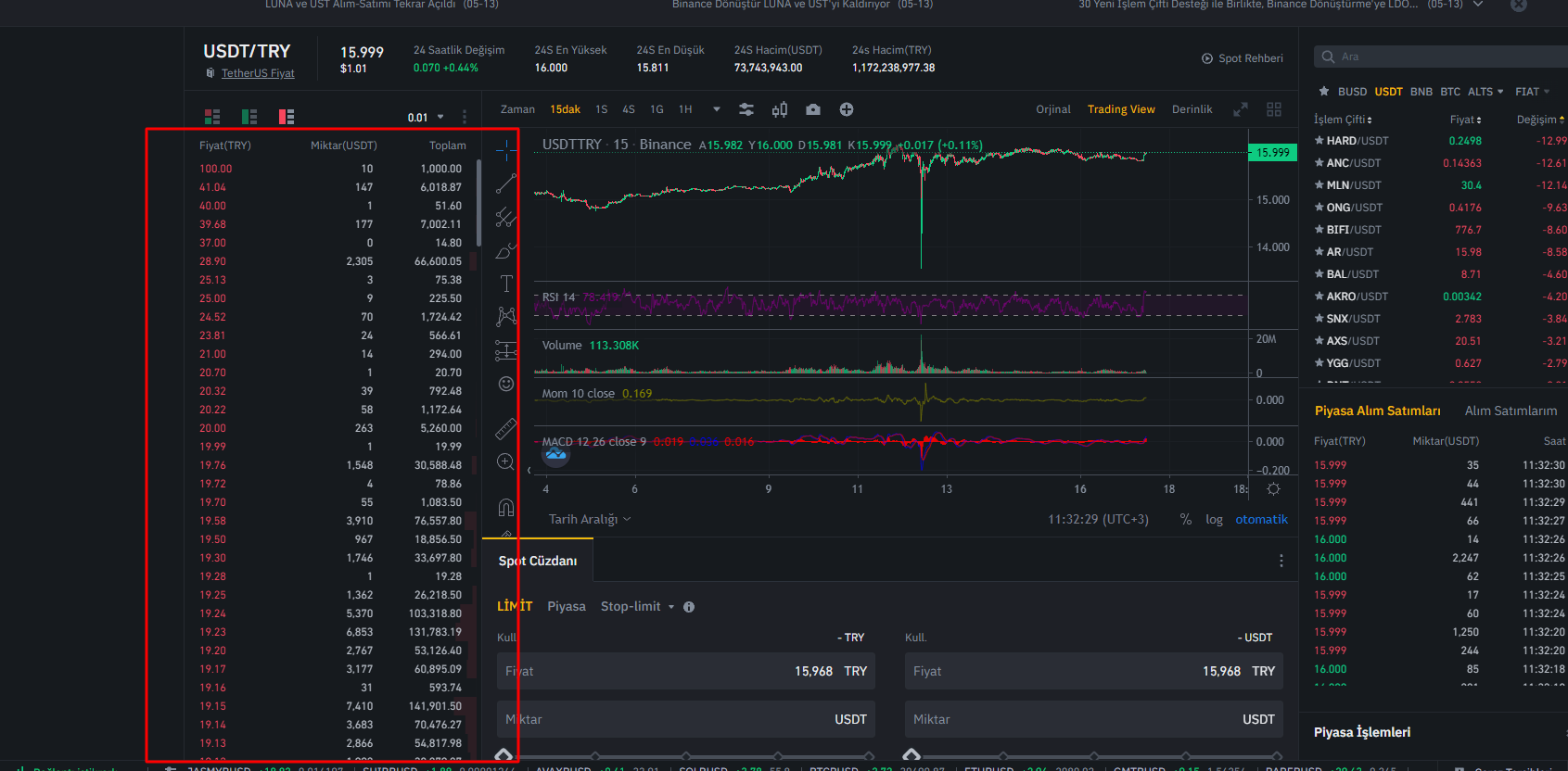Show sell orders only order book view
This screenshot has width=1568, height=771.
[287, 116]
